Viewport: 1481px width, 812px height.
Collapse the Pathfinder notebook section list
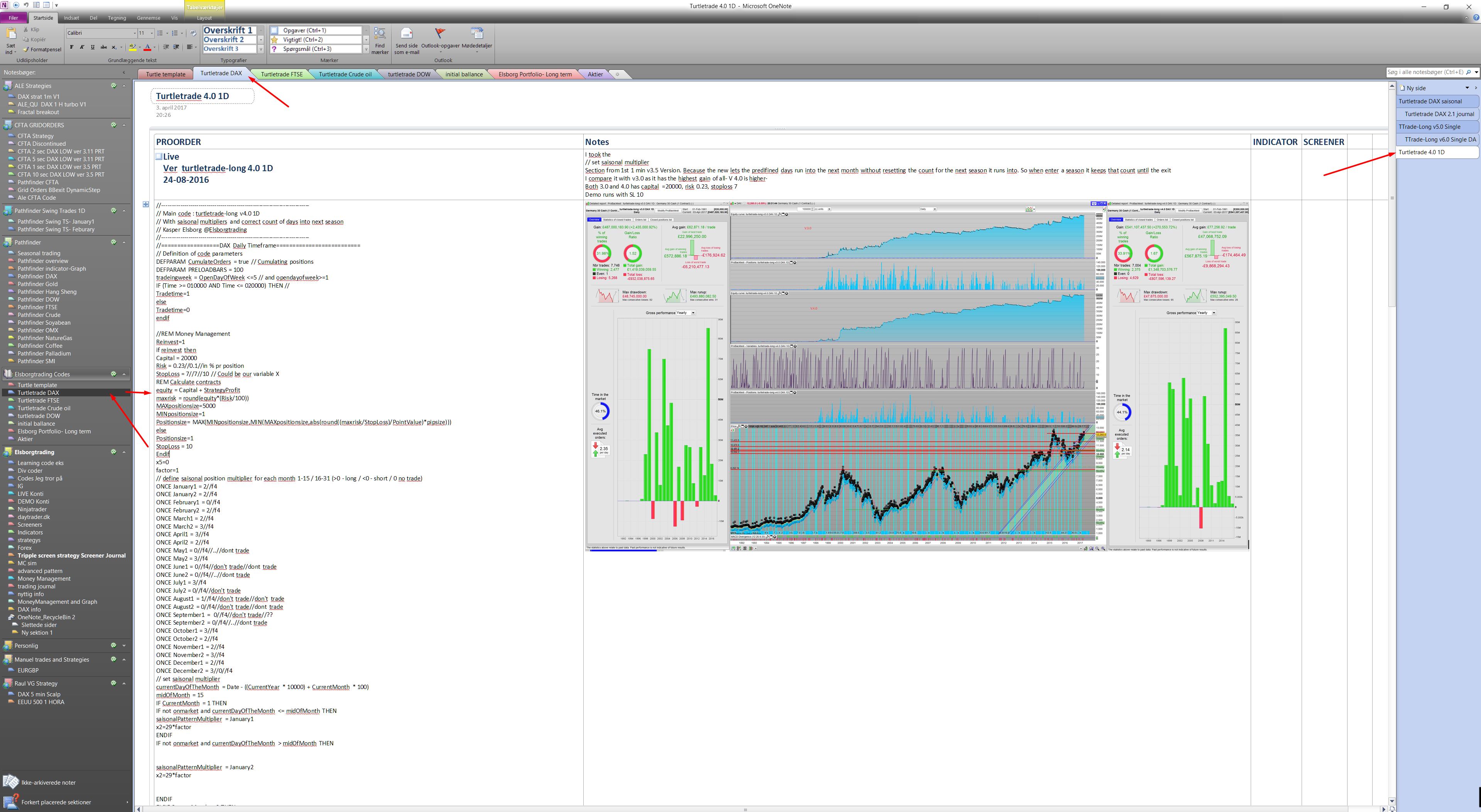click(123, 243)
